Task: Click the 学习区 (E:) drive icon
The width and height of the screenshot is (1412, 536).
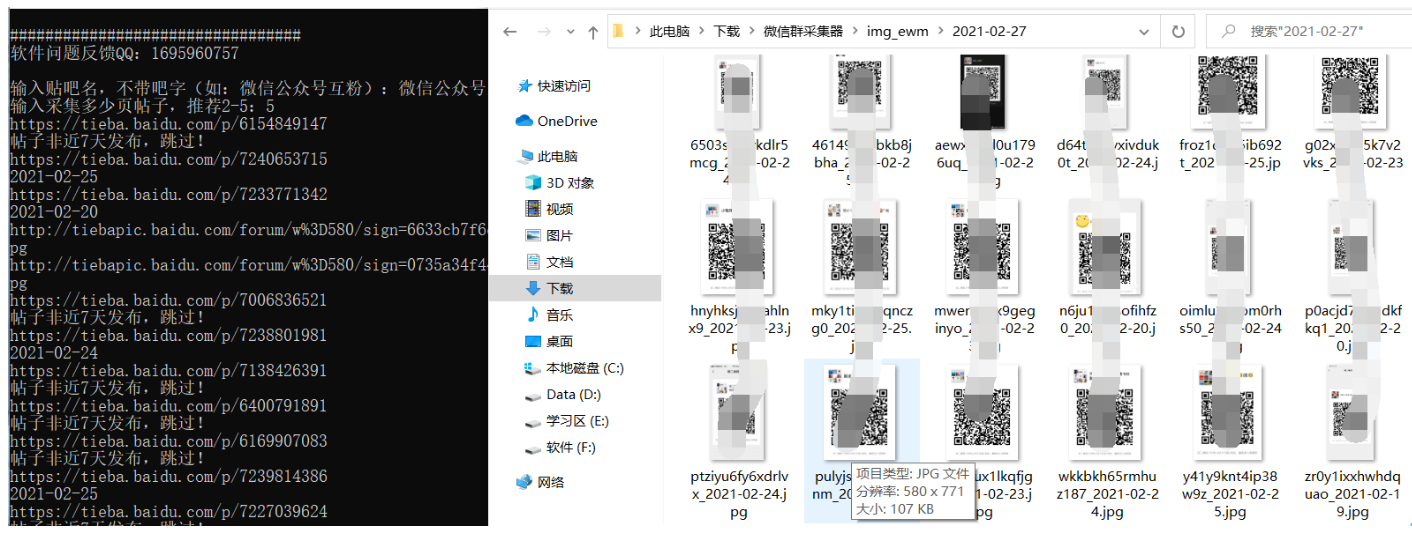Action: [533, 421]
